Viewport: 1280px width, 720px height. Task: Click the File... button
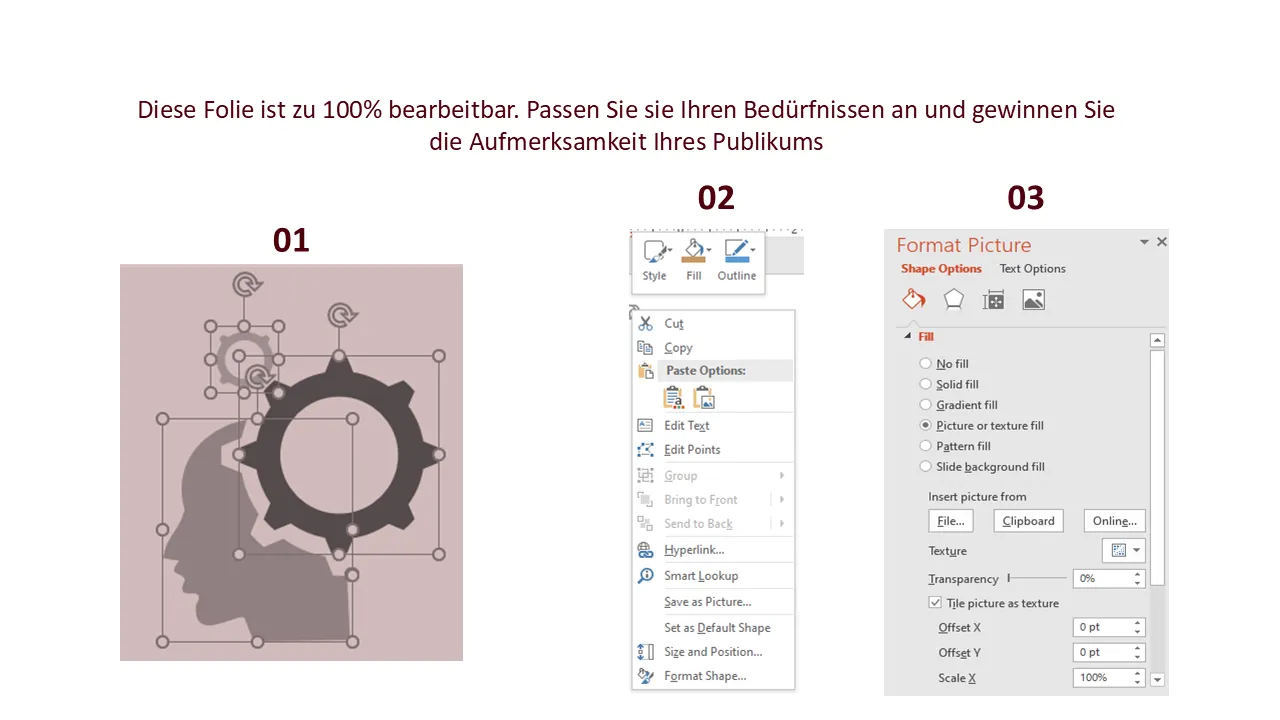click(950, 521)
